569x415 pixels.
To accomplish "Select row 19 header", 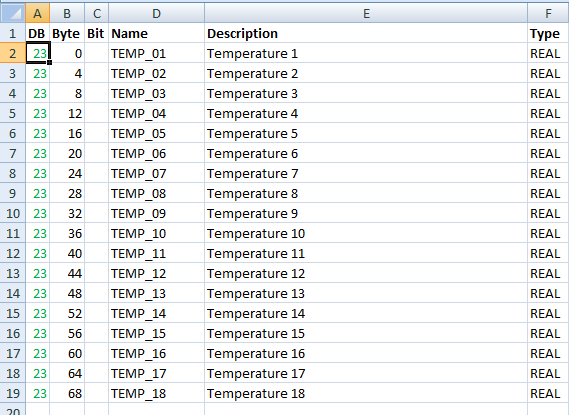I will pos(13,393).
